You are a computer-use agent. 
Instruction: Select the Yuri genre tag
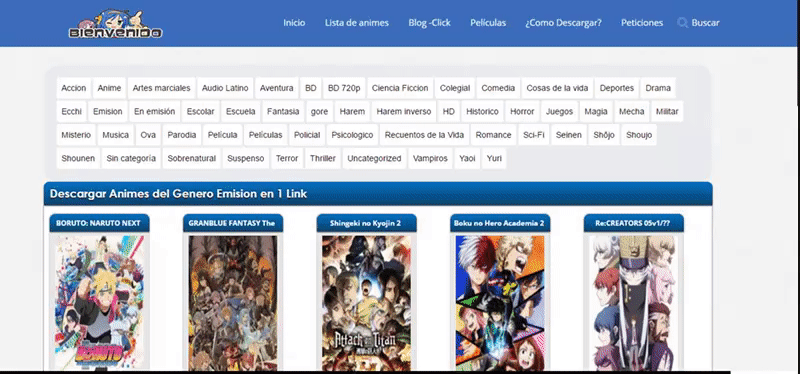pyautogui.click(x=494, y=158)
